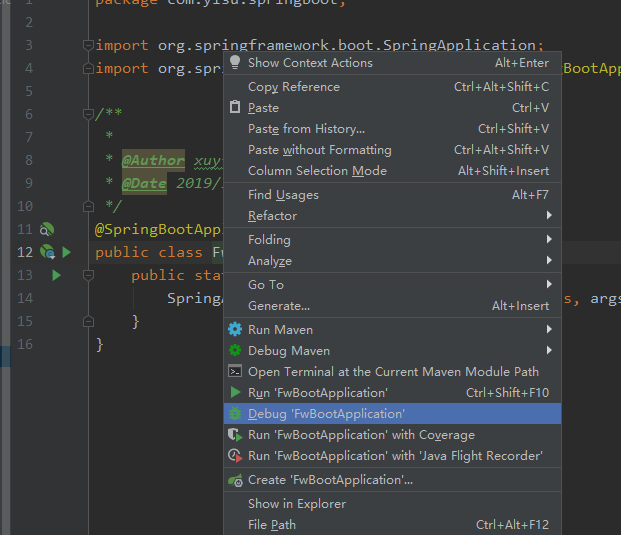Collapse the main method fold on line 13
Image resolution: width=621 pixels, height=535 pixels.
coord(89,275)
